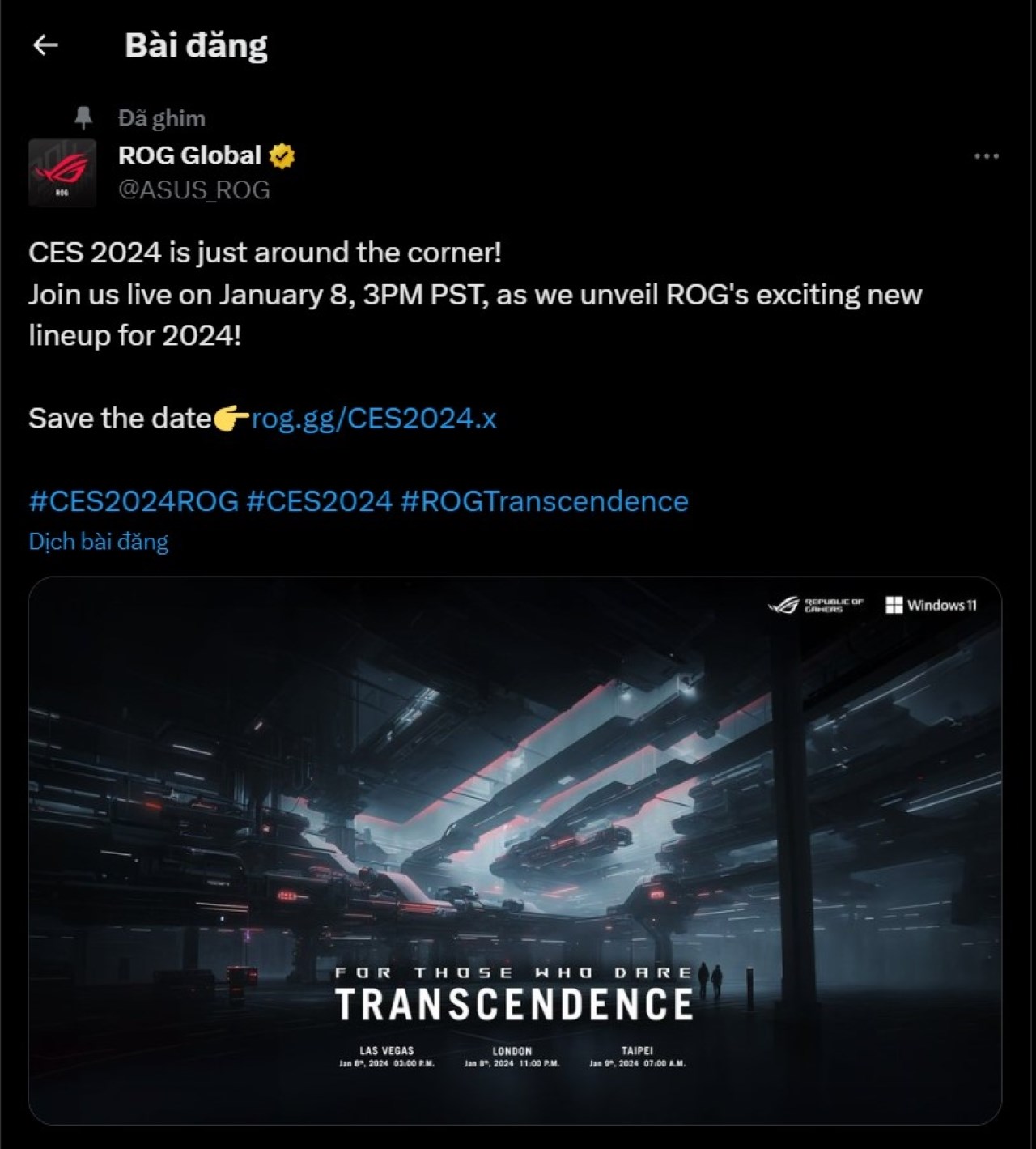The width and height of the screenshot is (1036, 1149).
Task: Go back using the left arrow icon
Action: pyautogui.click(x=45, y=45)
